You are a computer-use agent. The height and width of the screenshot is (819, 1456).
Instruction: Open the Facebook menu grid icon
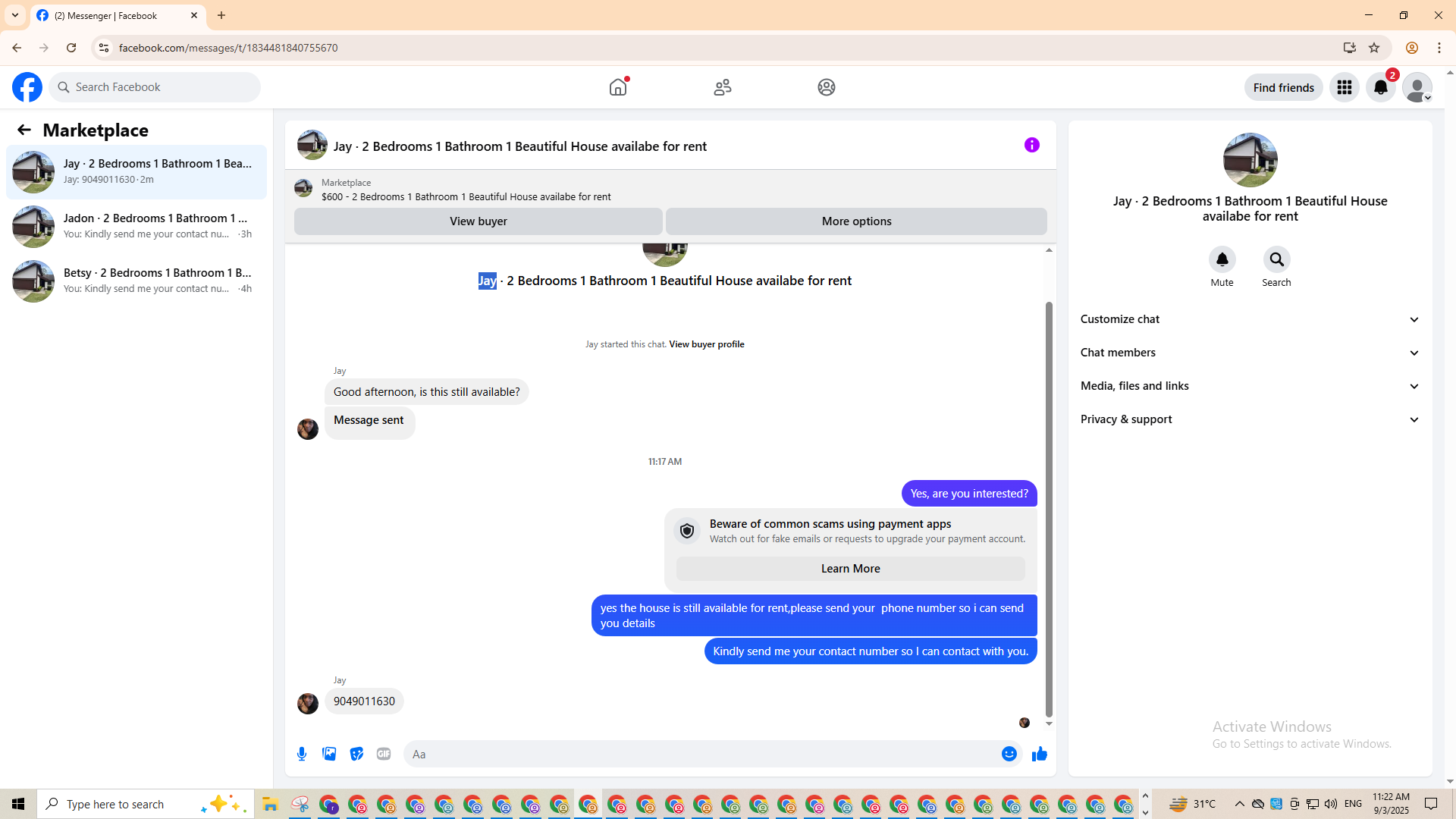pos(1345,87)
